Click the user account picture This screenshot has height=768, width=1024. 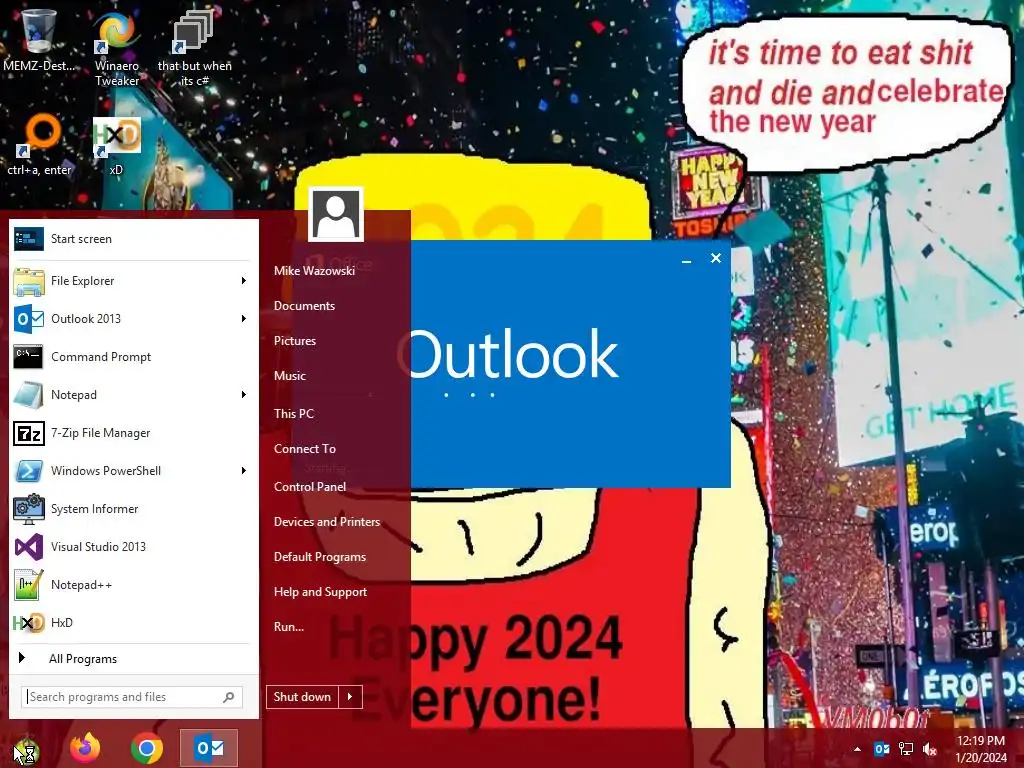(336, 214)
